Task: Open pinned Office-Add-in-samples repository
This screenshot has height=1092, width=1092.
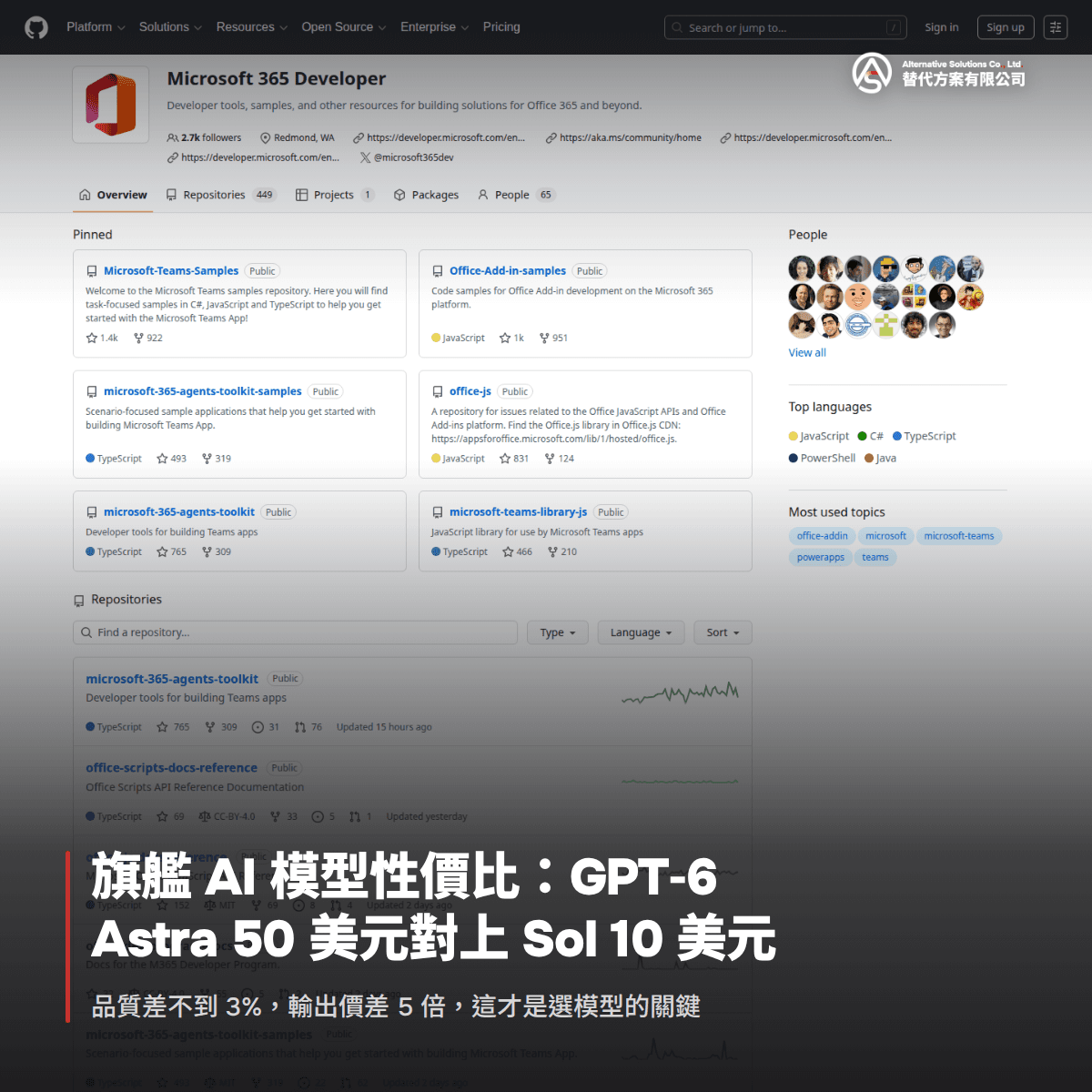Action: click(508, 271)
